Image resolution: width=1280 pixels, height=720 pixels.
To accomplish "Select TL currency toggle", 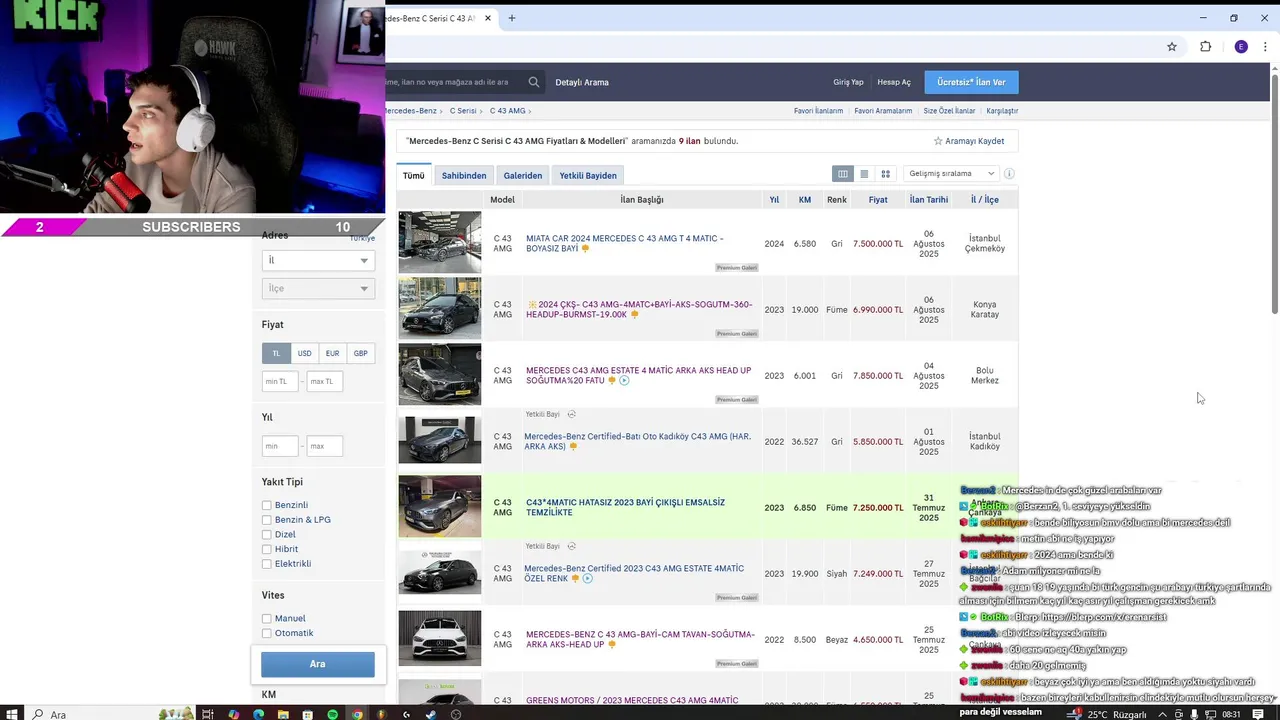I will [x=276, y=353].
